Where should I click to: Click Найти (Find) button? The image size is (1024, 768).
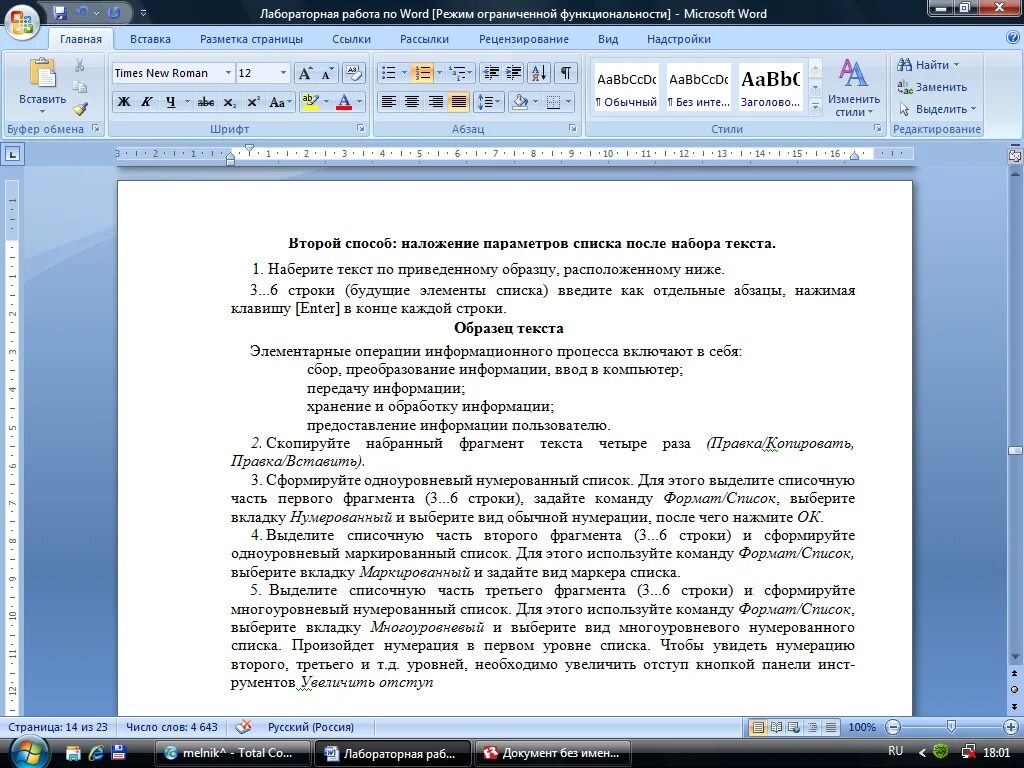[928, 65]
